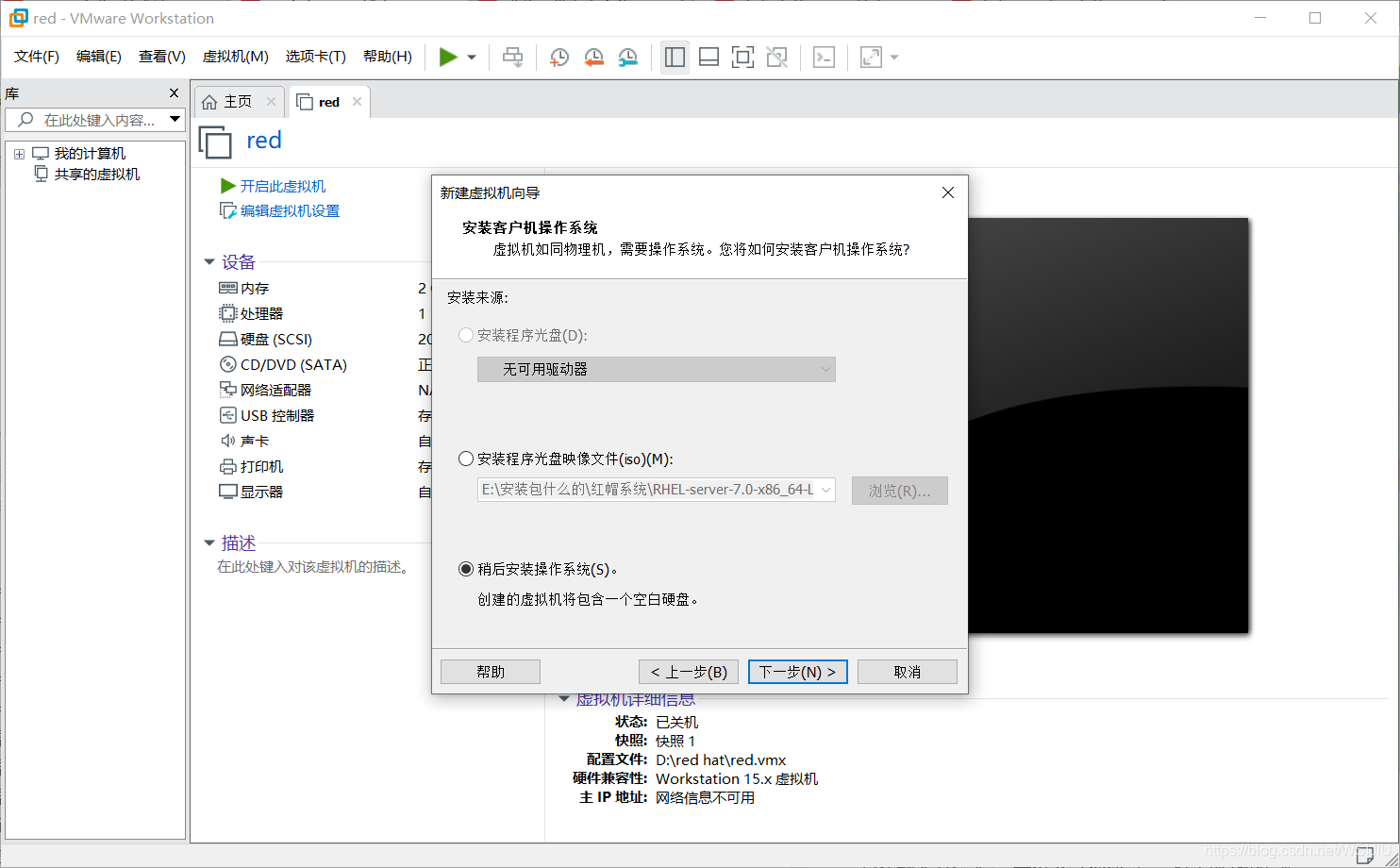Select the 安装程序光盘映像文件(iso) radio button
Image resolution: width=1400 pixels, height=868 pixels.
466,459
